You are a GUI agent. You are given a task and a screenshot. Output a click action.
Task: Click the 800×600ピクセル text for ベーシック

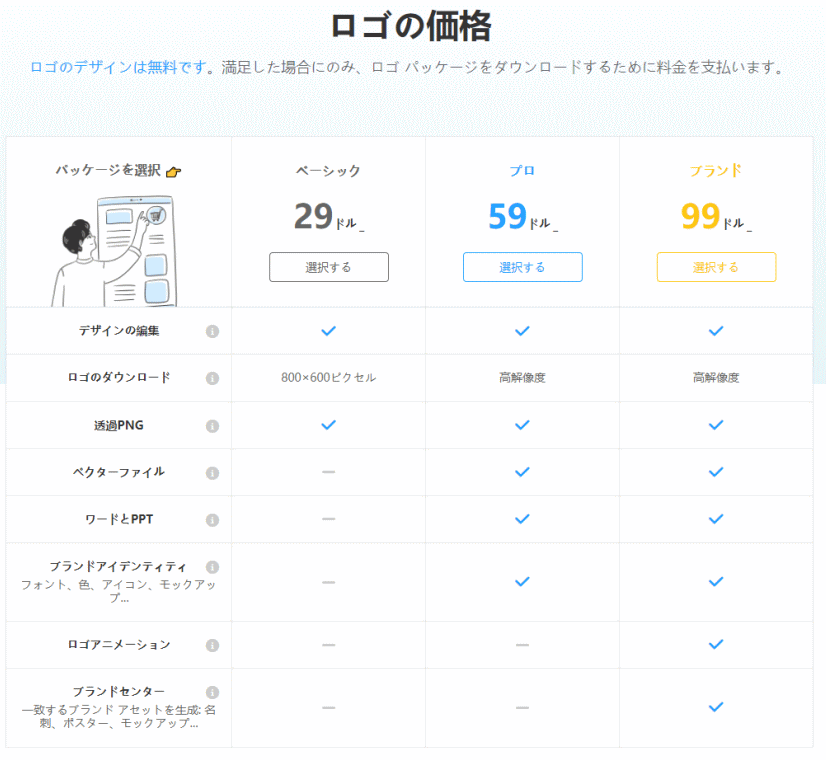coord(328,378)
